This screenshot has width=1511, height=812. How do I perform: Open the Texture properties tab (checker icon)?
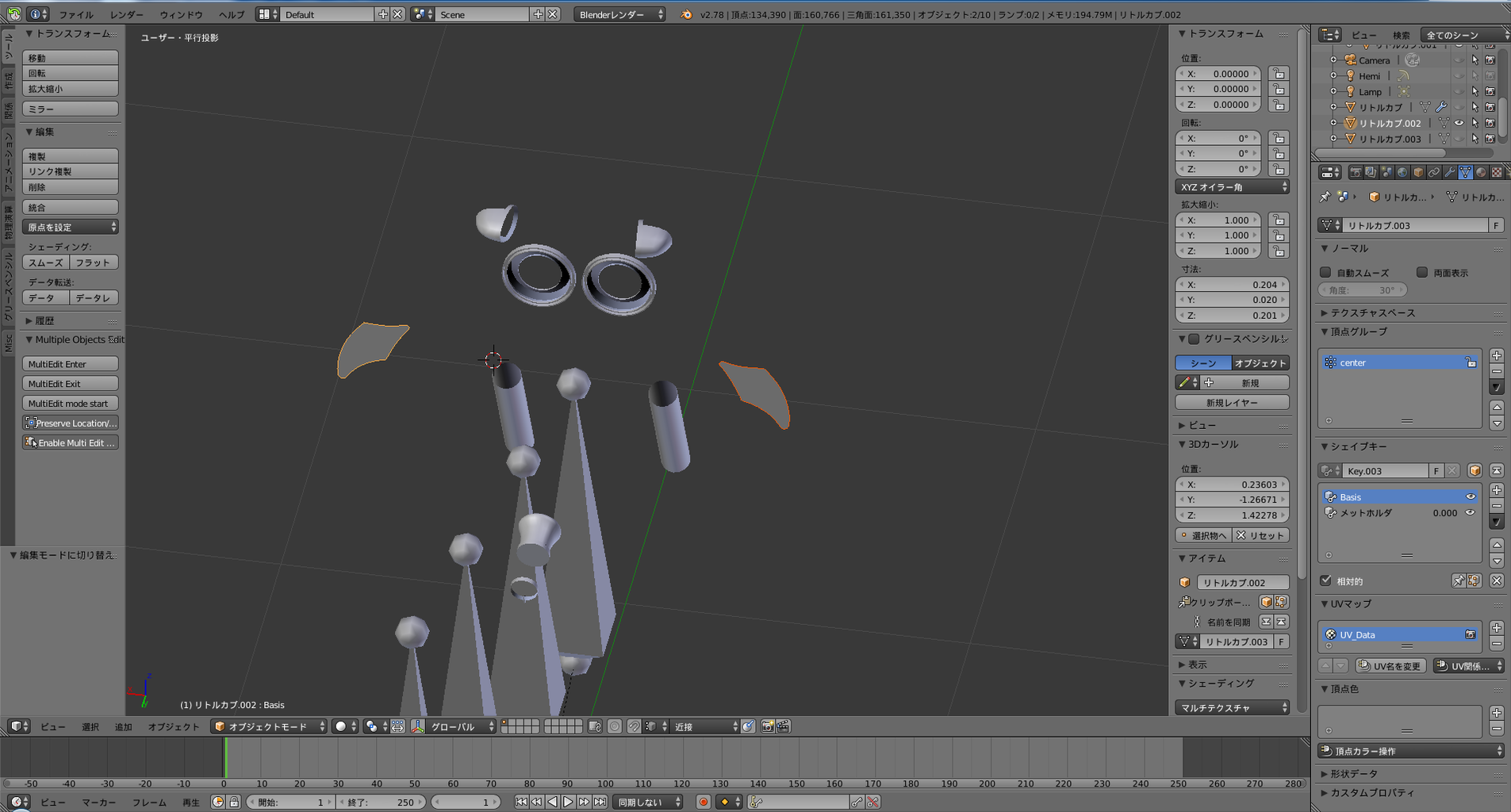(1497, 172)
